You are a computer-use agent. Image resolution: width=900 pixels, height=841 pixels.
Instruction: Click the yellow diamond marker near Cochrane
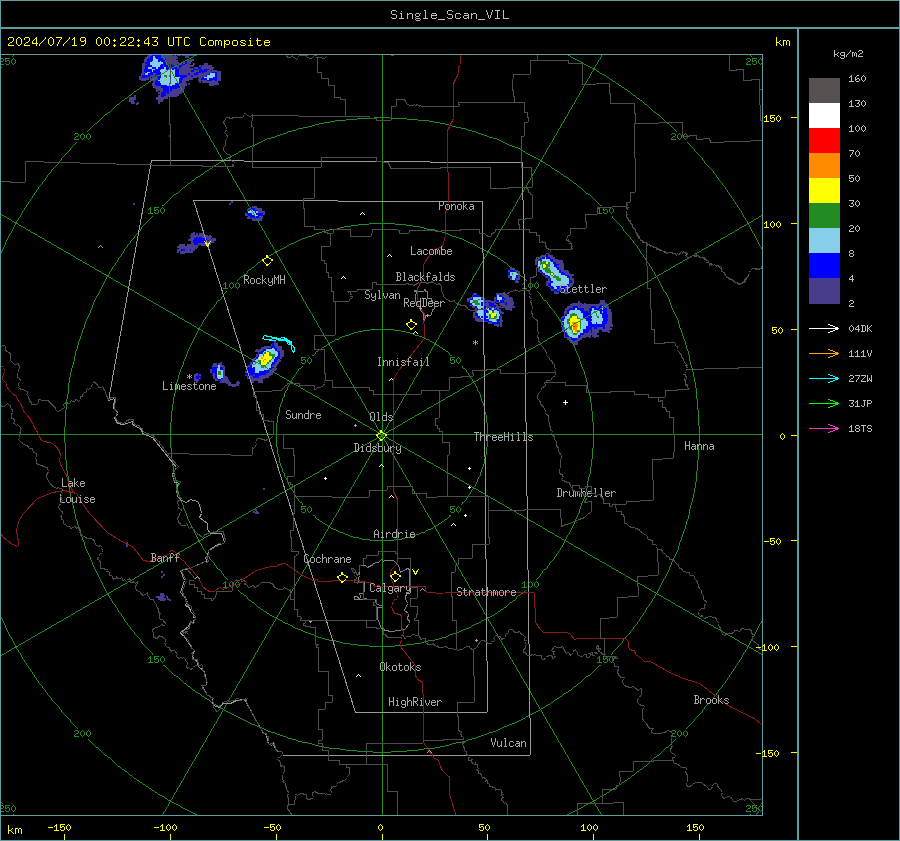[x=343, y=577]
